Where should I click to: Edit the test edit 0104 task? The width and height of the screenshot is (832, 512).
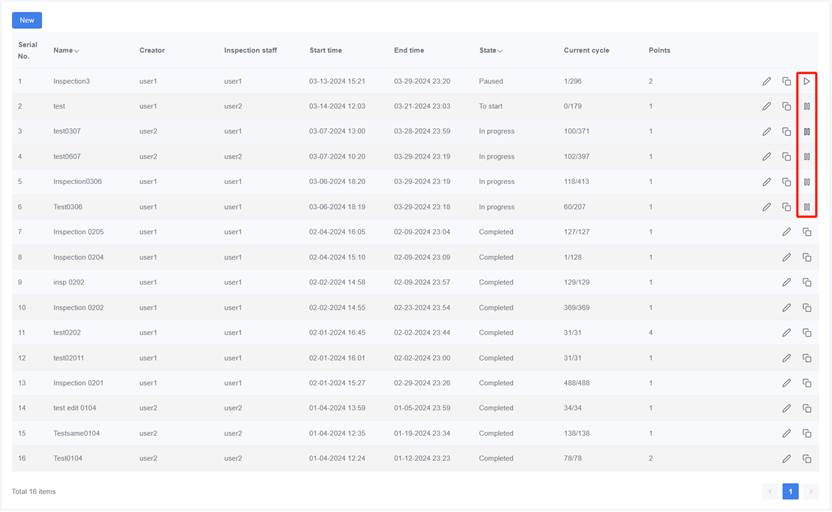[x=786, y=408]
